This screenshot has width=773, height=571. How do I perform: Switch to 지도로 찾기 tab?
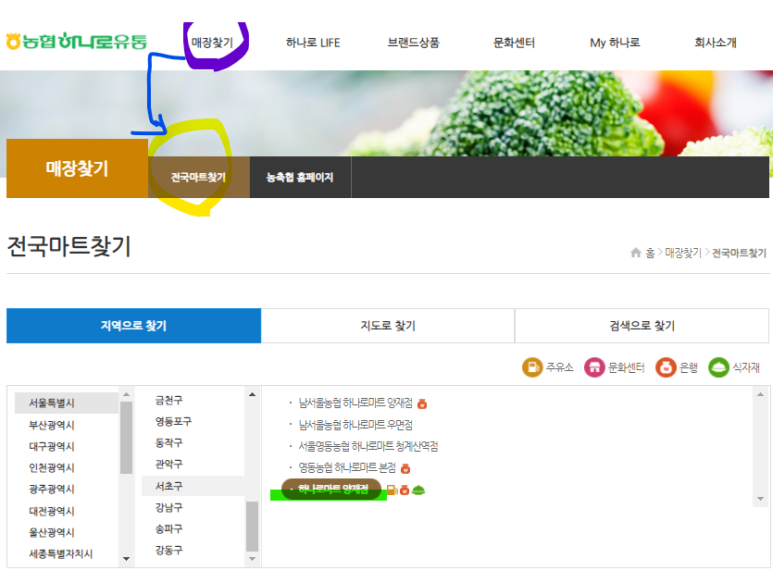point(388,325)
